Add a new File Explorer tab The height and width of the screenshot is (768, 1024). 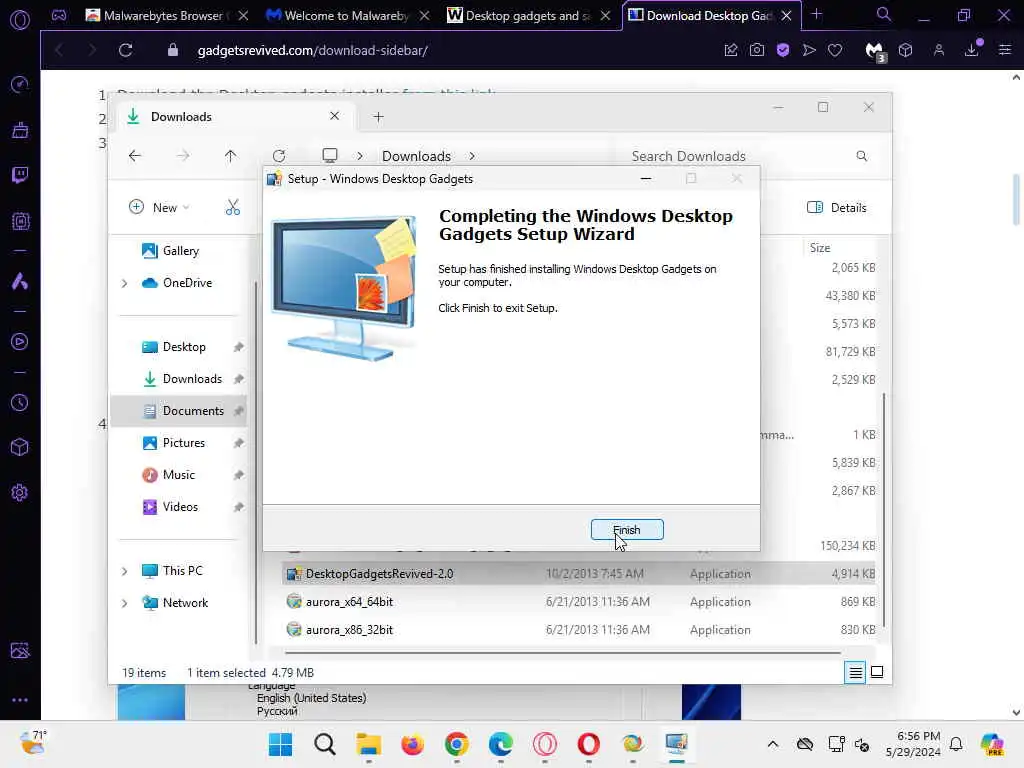coord(378,117)
